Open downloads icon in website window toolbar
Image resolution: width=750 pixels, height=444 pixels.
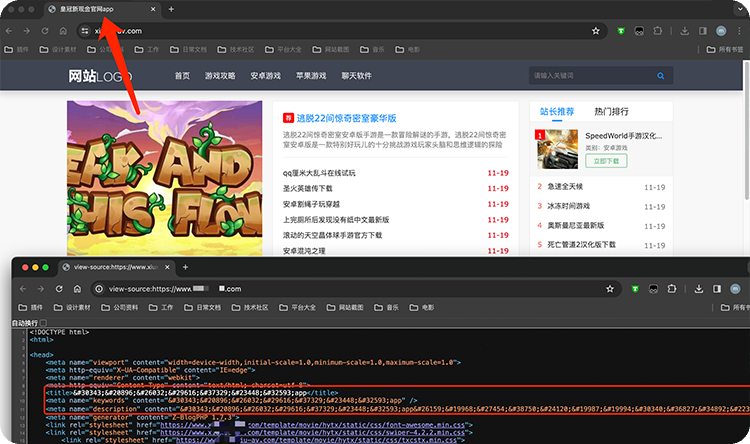(x=684, y=31)
